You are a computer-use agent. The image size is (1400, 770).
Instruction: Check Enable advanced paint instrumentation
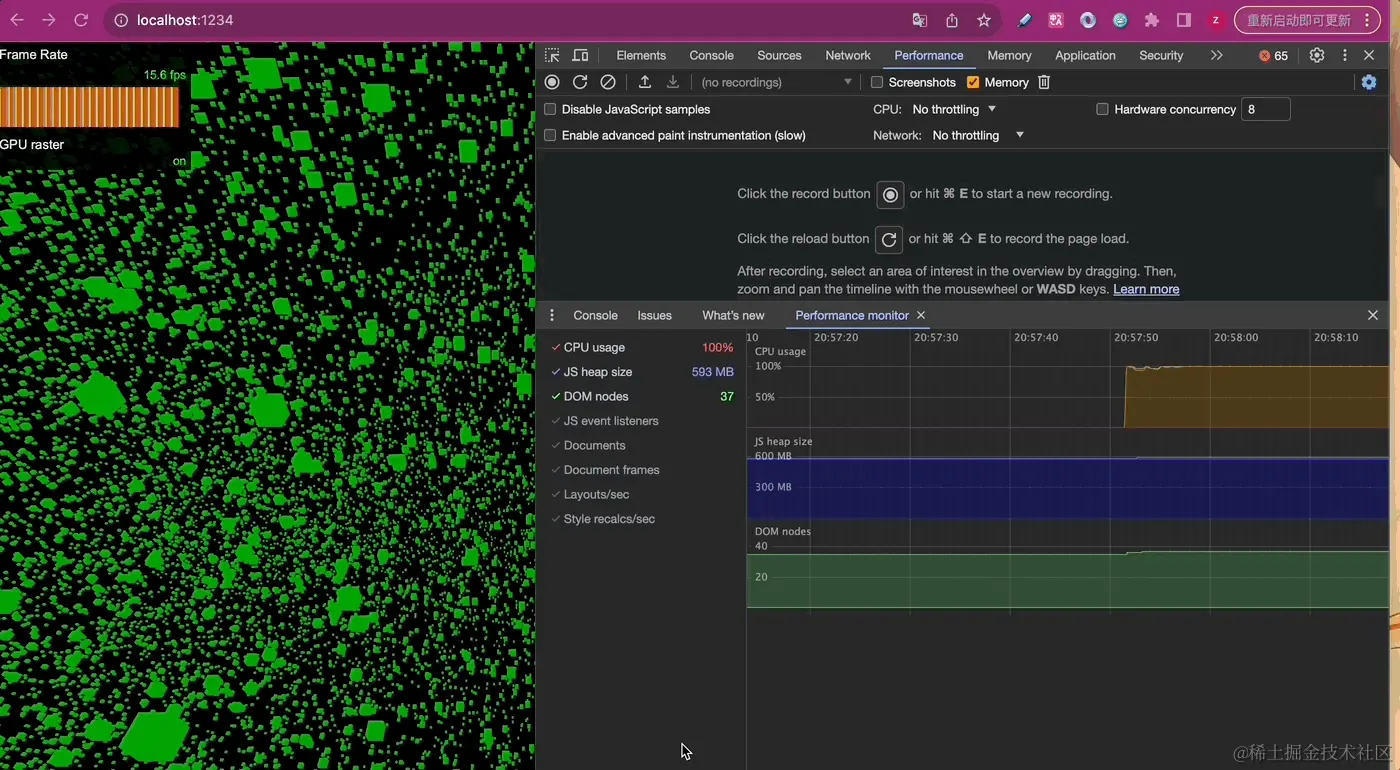550,135
